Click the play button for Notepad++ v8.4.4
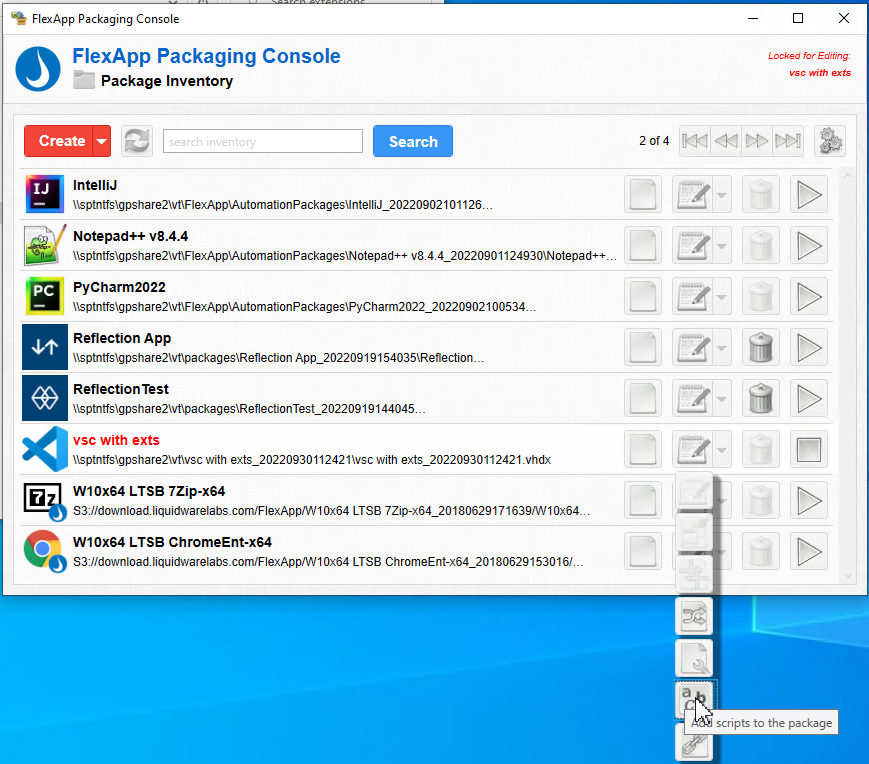Image resolution: width=869 pixels, height=764 pixels. point(809,245)
